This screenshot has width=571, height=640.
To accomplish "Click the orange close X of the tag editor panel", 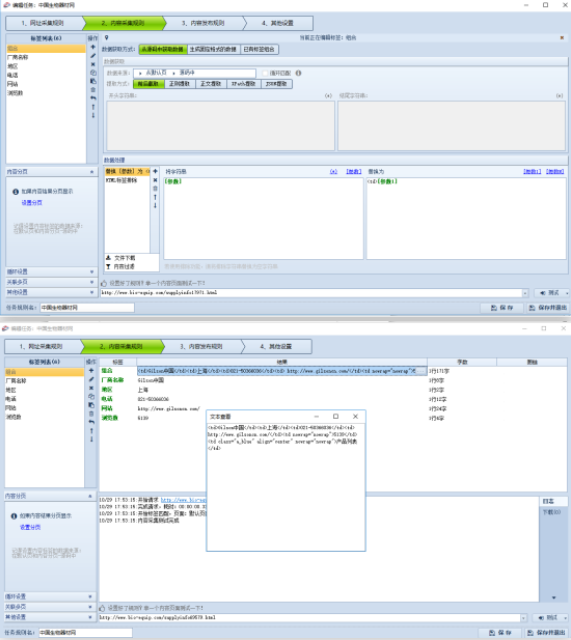I will [x=562, y=38].
